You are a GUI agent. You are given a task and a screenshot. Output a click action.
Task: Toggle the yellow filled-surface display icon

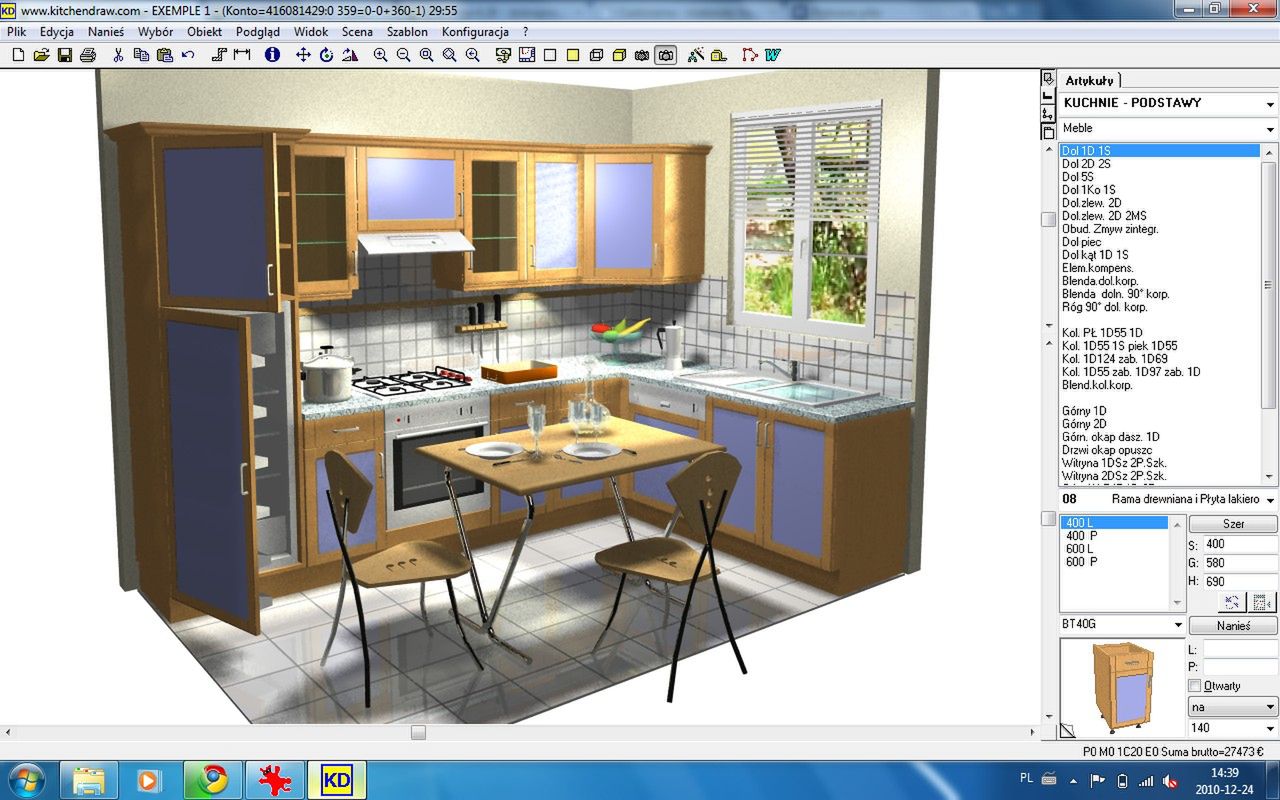point(571,55)
